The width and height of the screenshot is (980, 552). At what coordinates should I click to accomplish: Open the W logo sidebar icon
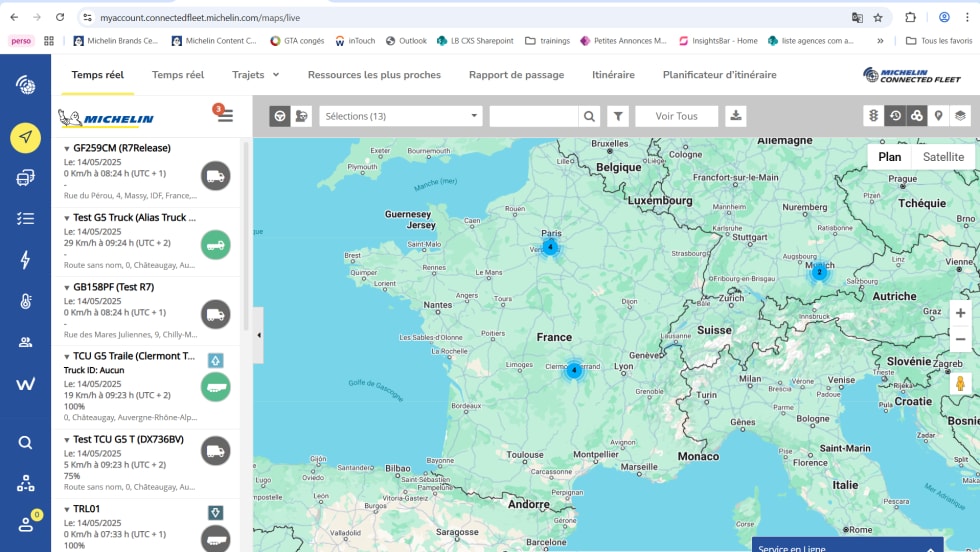(25, 384)
